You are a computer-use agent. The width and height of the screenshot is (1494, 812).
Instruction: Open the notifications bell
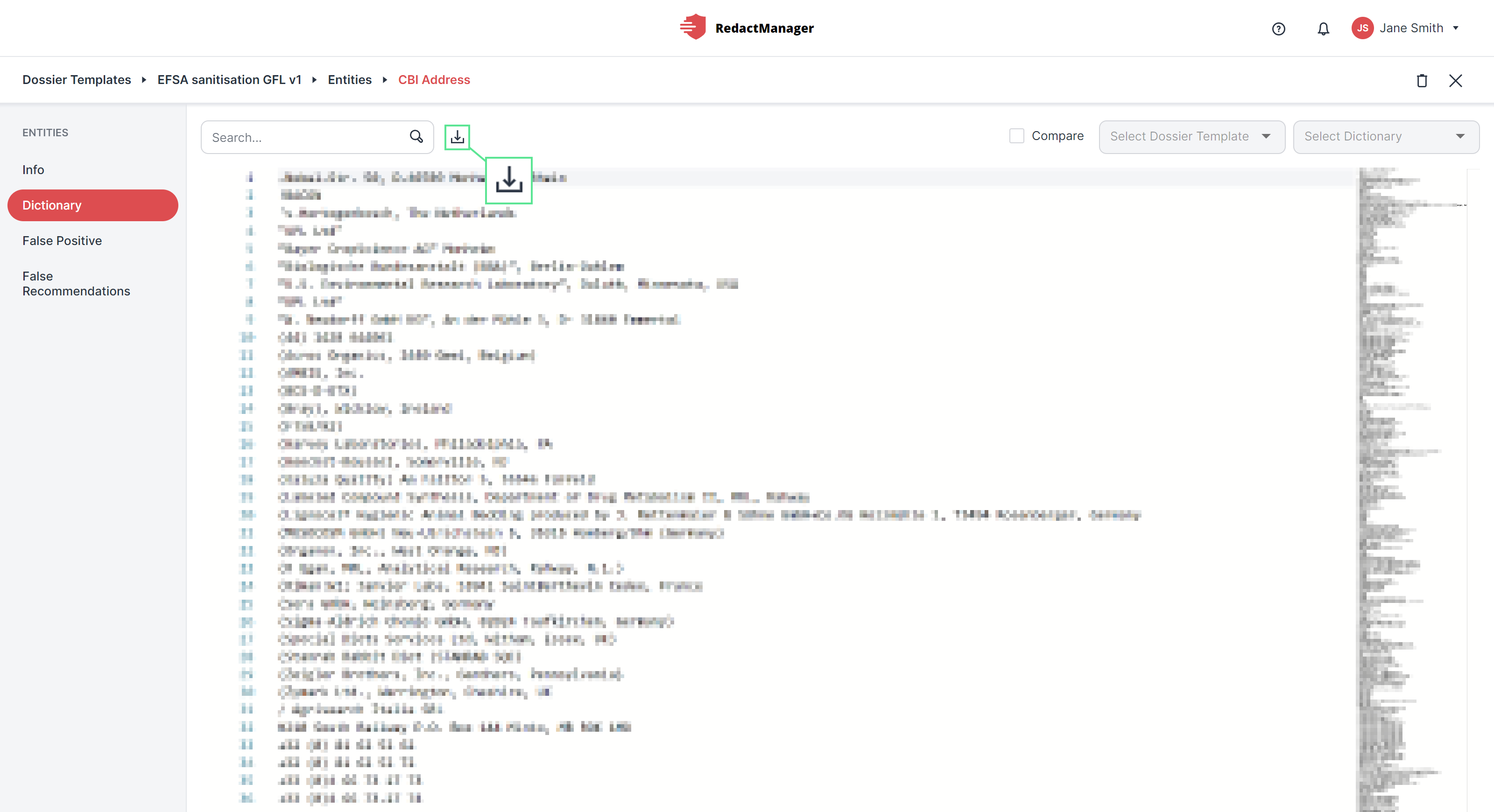(x=1323, y=28)
